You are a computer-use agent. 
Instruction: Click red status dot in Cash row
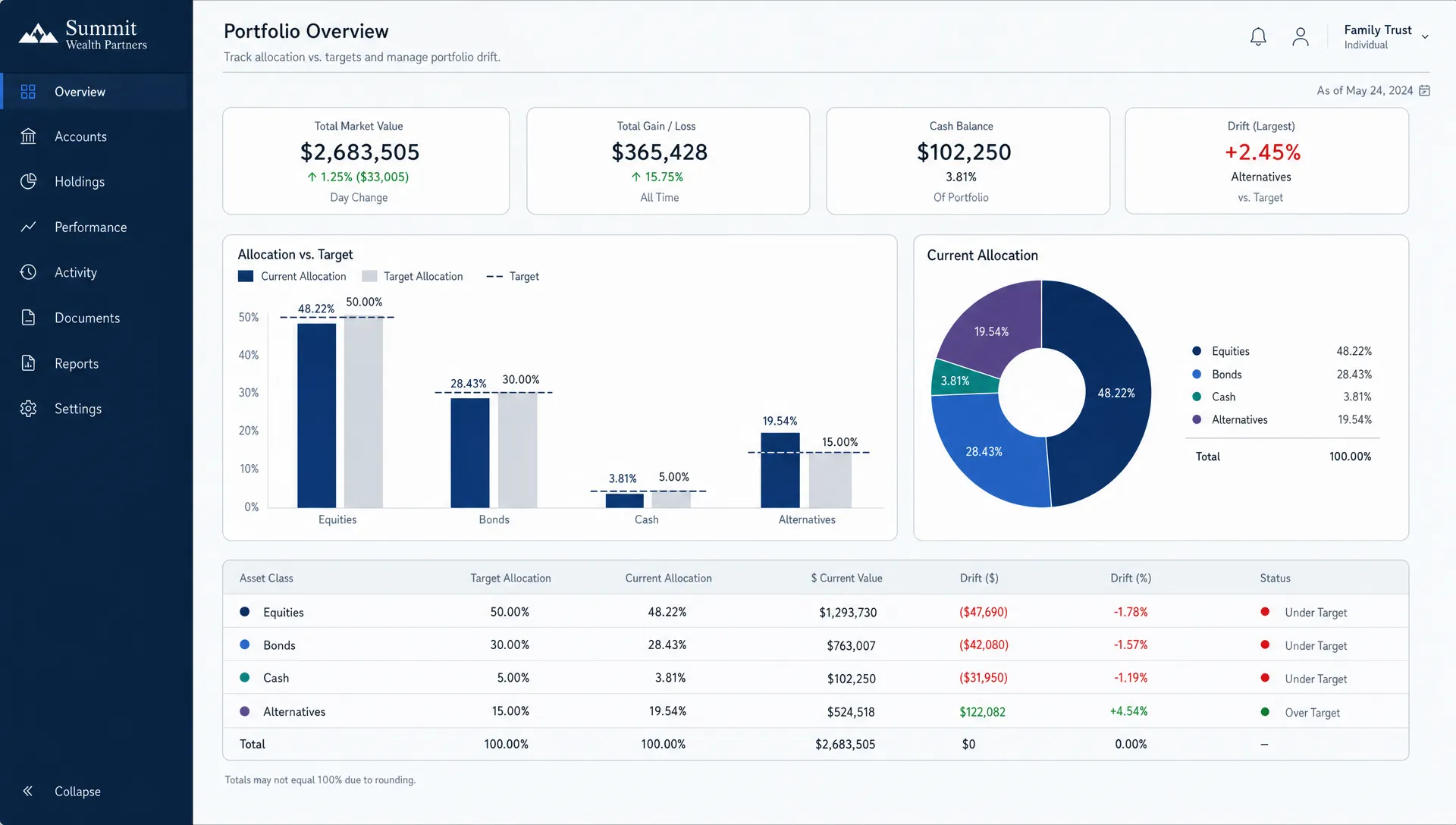coord(1265,678)
